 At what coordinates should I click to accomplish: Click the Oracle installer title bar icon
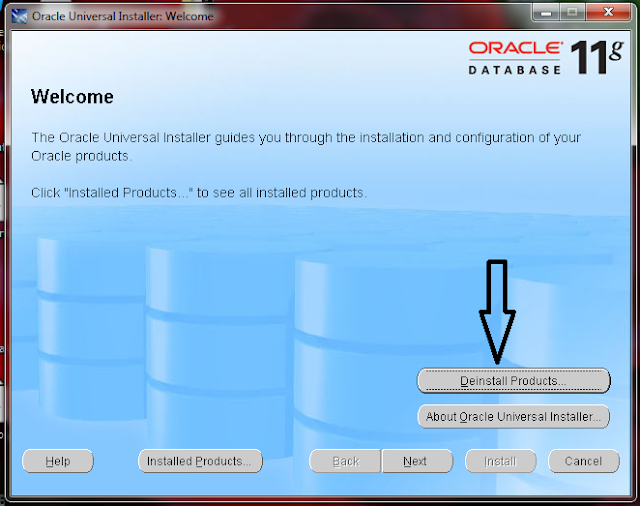coord(19,16)
